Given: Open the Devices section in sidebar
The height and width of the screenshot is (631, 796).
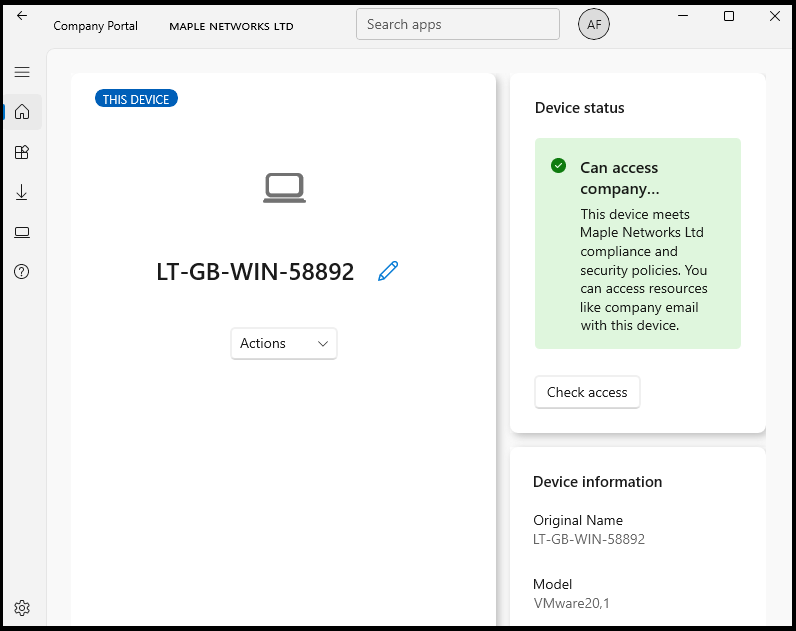Looking at the screenshot, I should (22, 232).
